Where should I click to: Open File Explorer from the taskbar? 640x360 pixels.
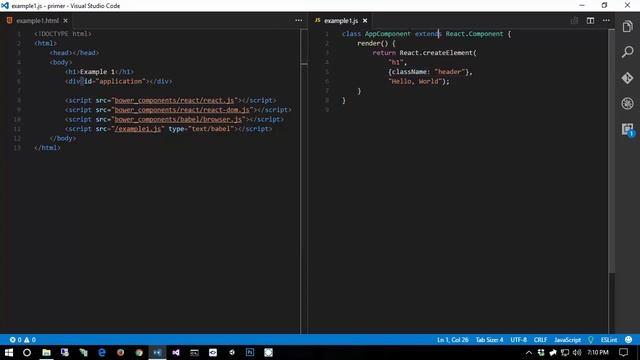pos(46,352)
